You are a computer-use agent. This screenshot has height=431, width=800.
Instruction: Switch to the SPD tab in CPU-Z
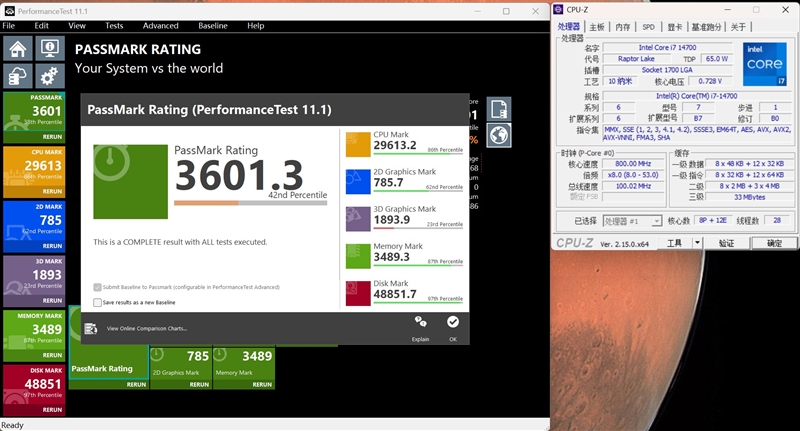(648, 27)
